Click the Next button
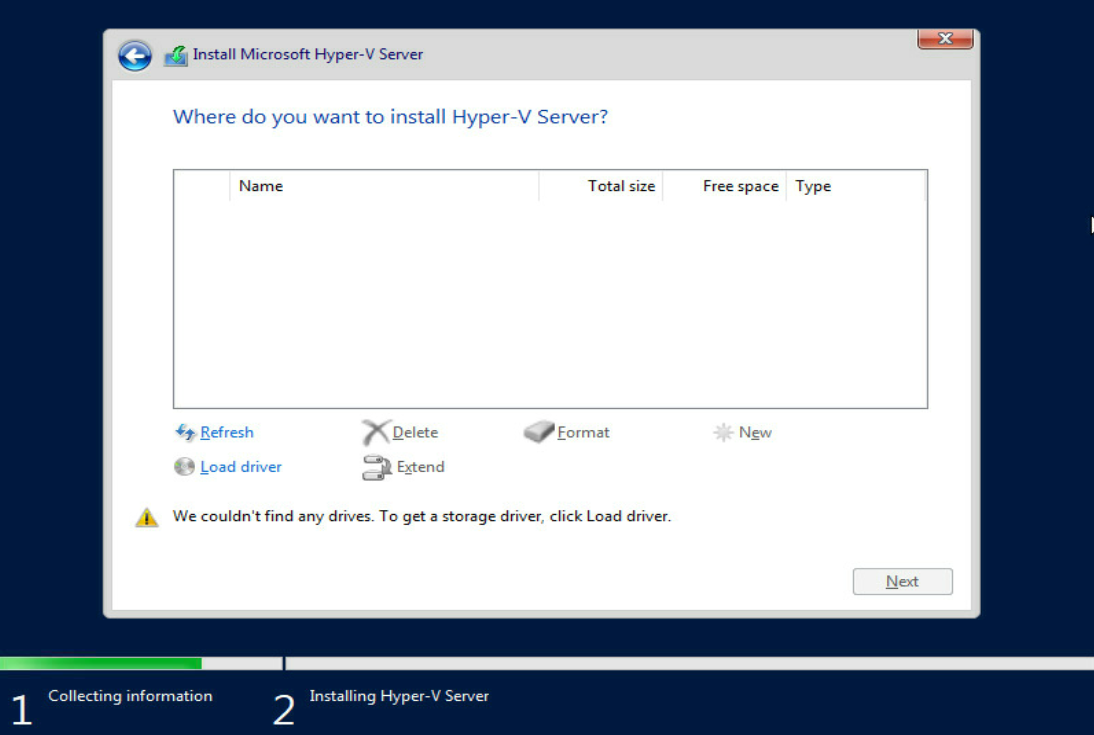 pos(902,581)
